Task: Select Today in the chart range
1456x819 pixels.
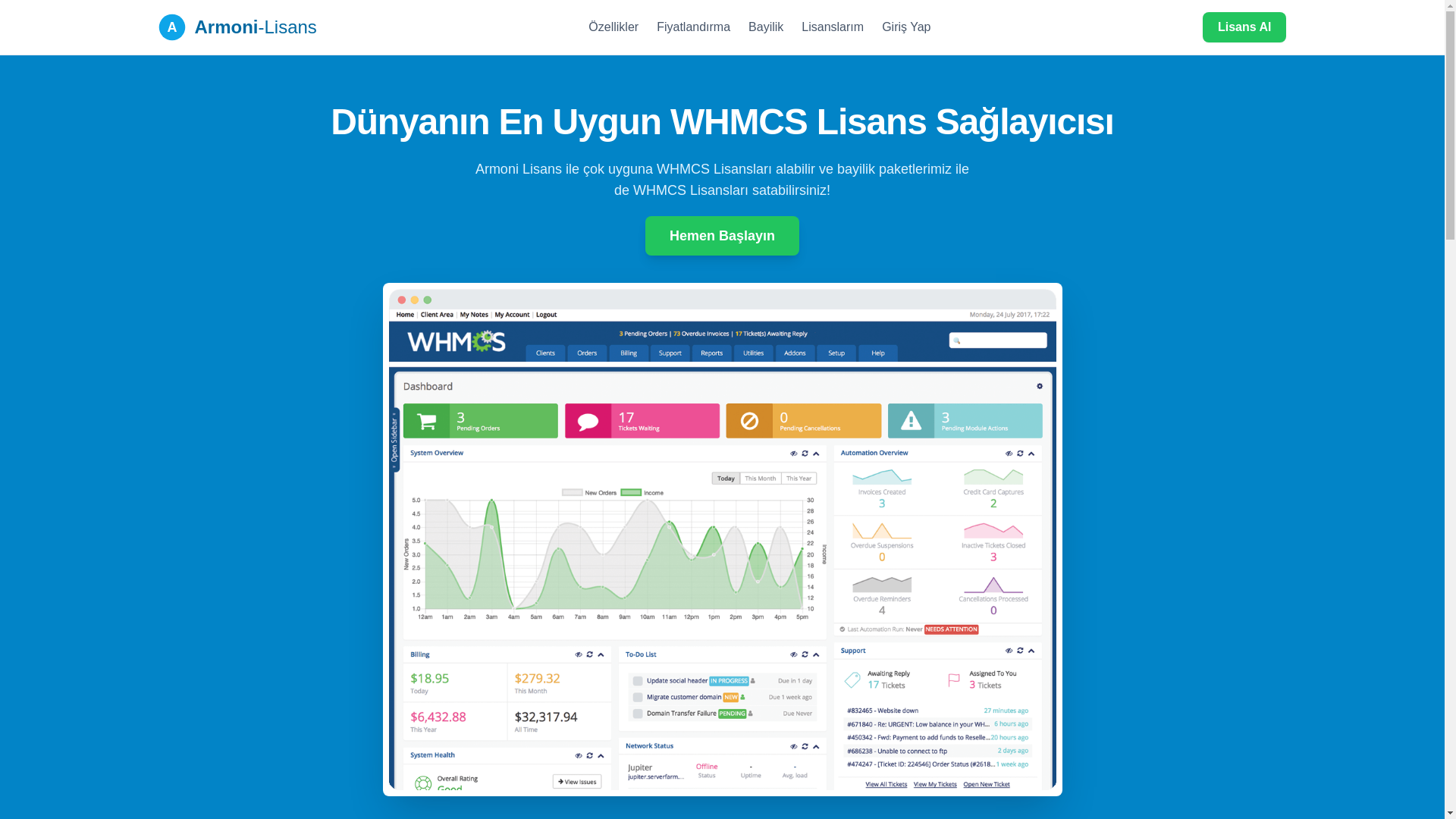Action: [726, 479]
